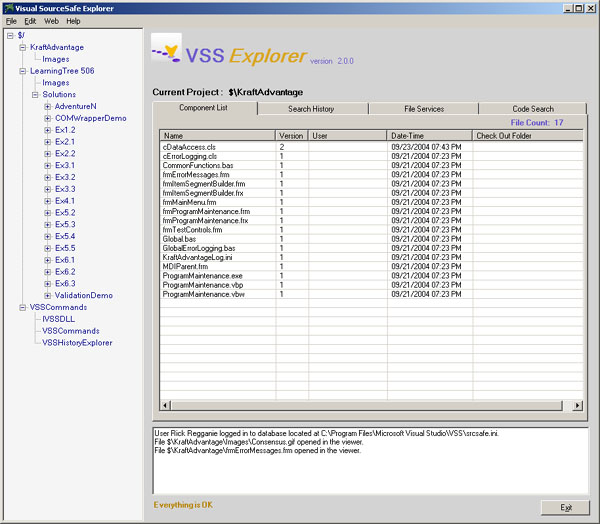Select Images under KraftAdvantage
The image size is (600, 524).
point(55,59)
